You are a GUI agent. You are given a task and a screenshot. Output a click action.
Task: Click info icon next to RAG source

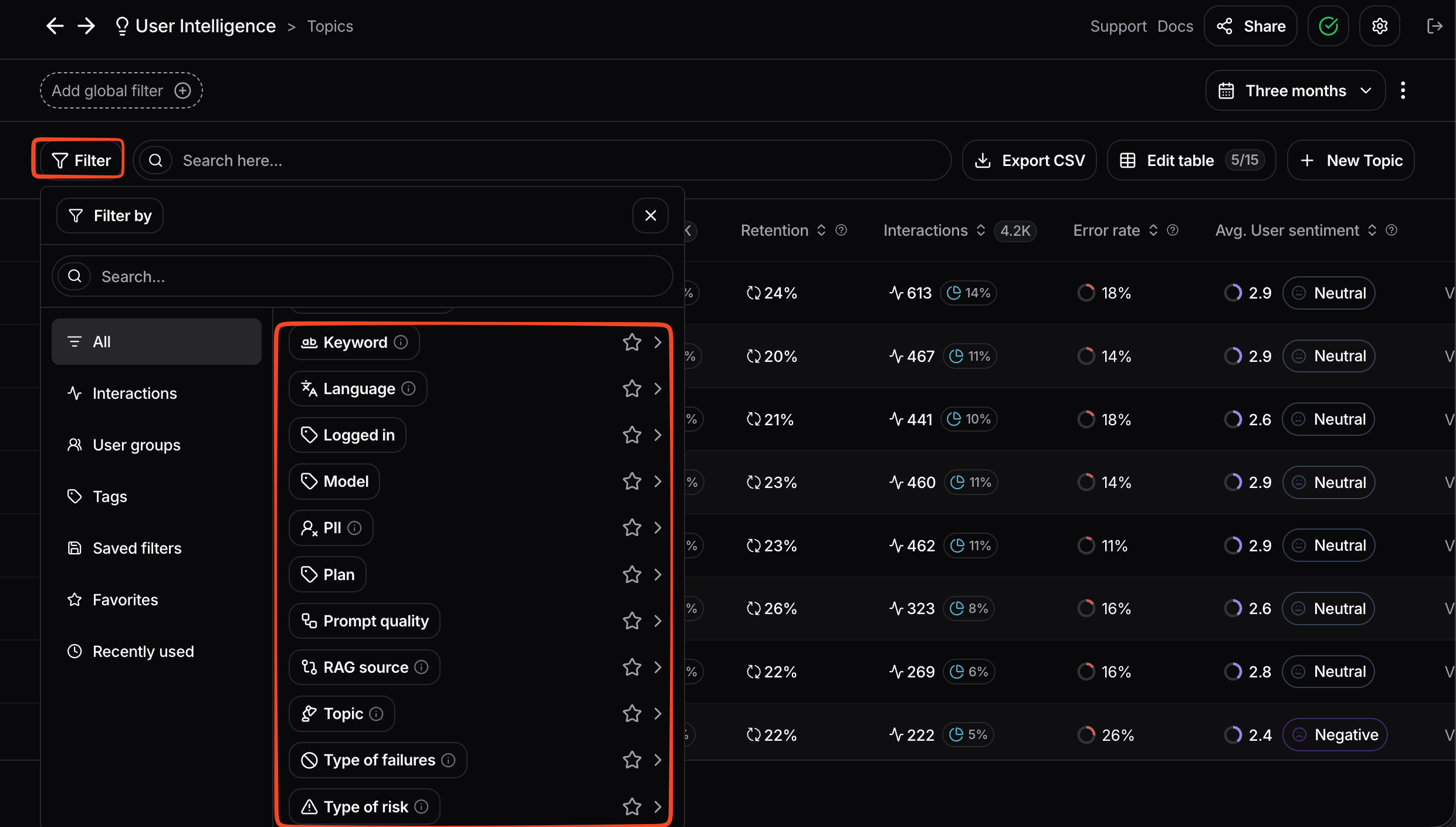[421, 667]
